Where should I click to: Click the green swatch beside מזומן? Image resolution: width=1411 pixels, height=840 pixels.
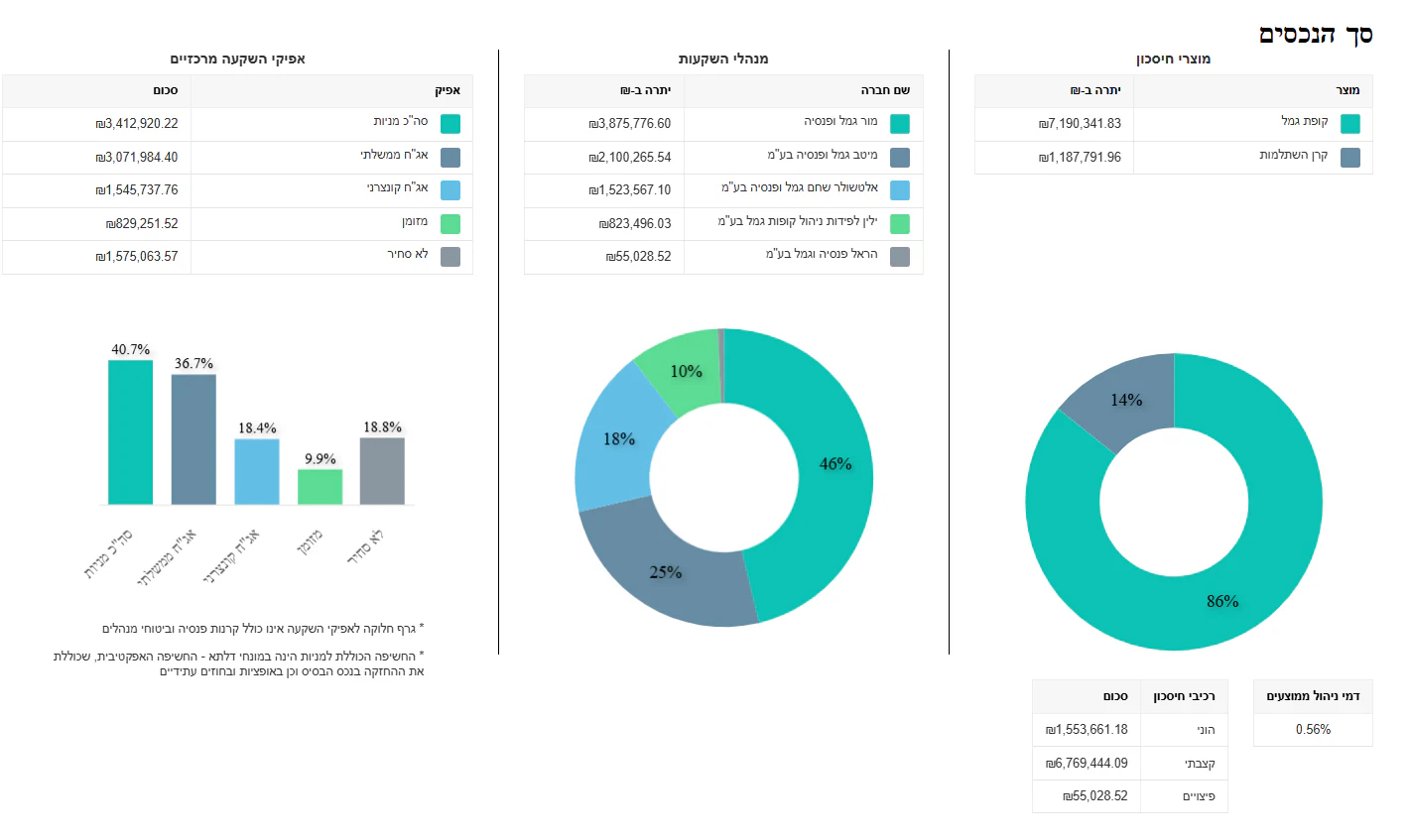pyautogui.click(x=450, y=223)
